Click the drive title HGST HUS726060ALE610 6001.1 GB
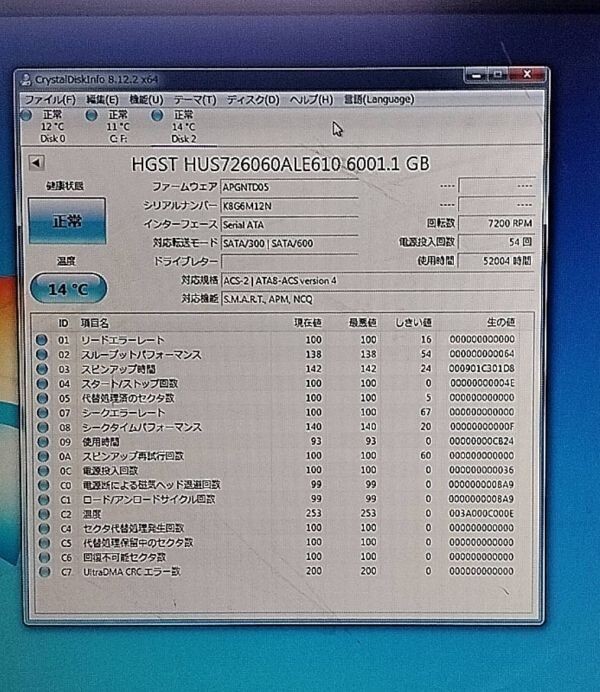 tap(281, 164)
